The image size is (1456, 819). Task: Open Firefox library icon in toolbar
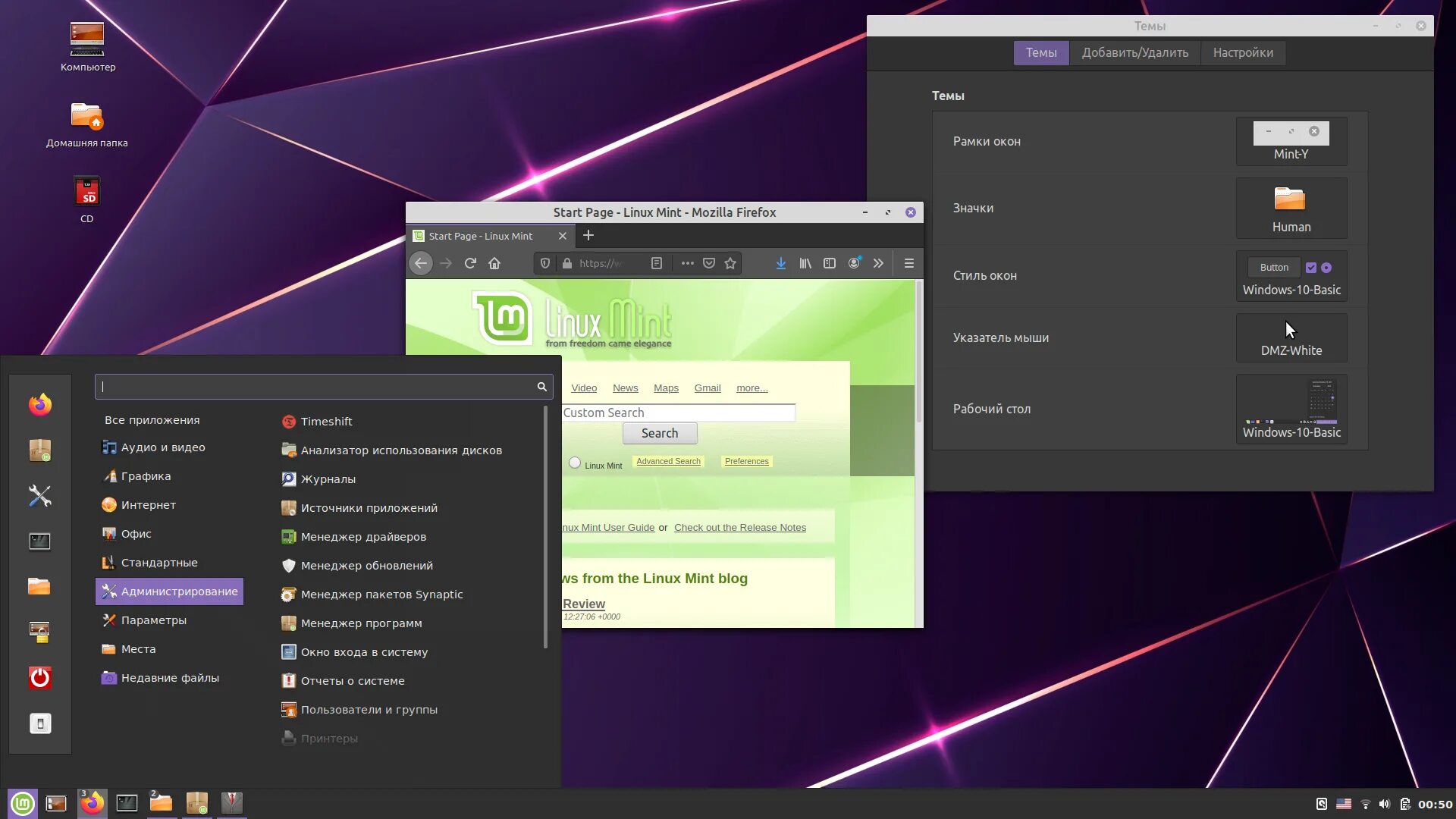pyautogui.click(x=805, y=263)
